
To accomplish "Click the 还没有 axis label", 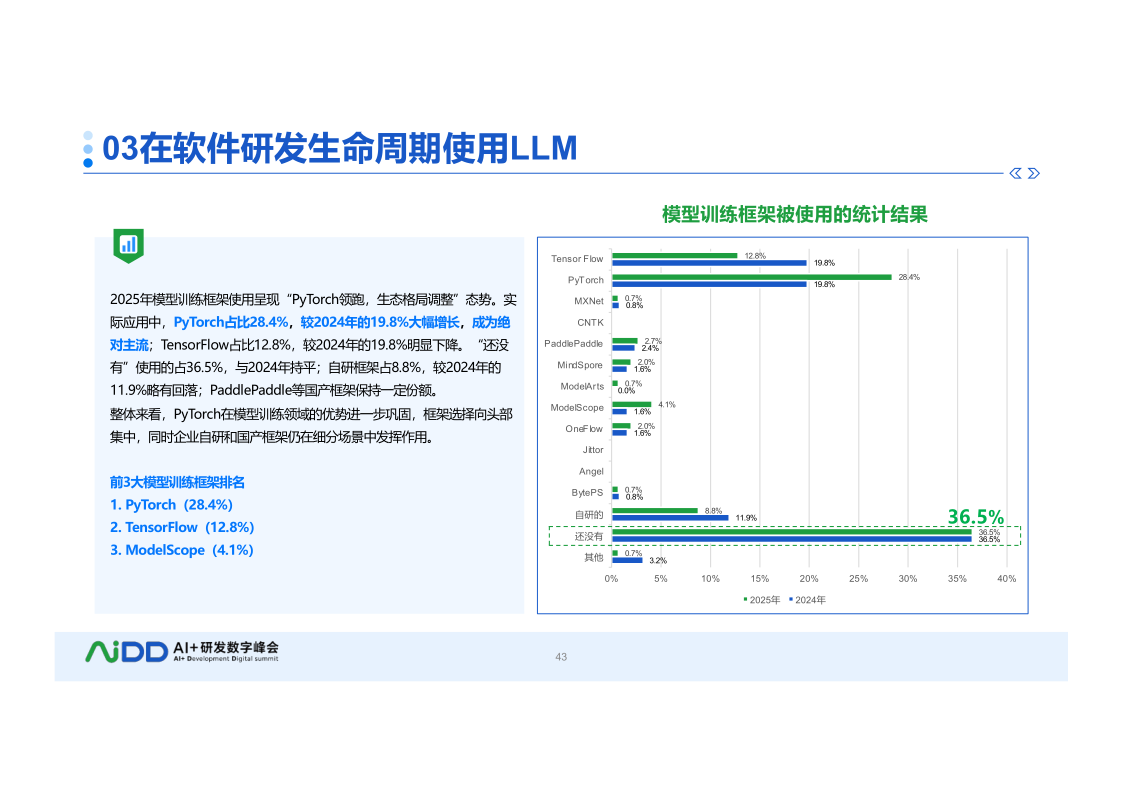I will click(589, 536).
